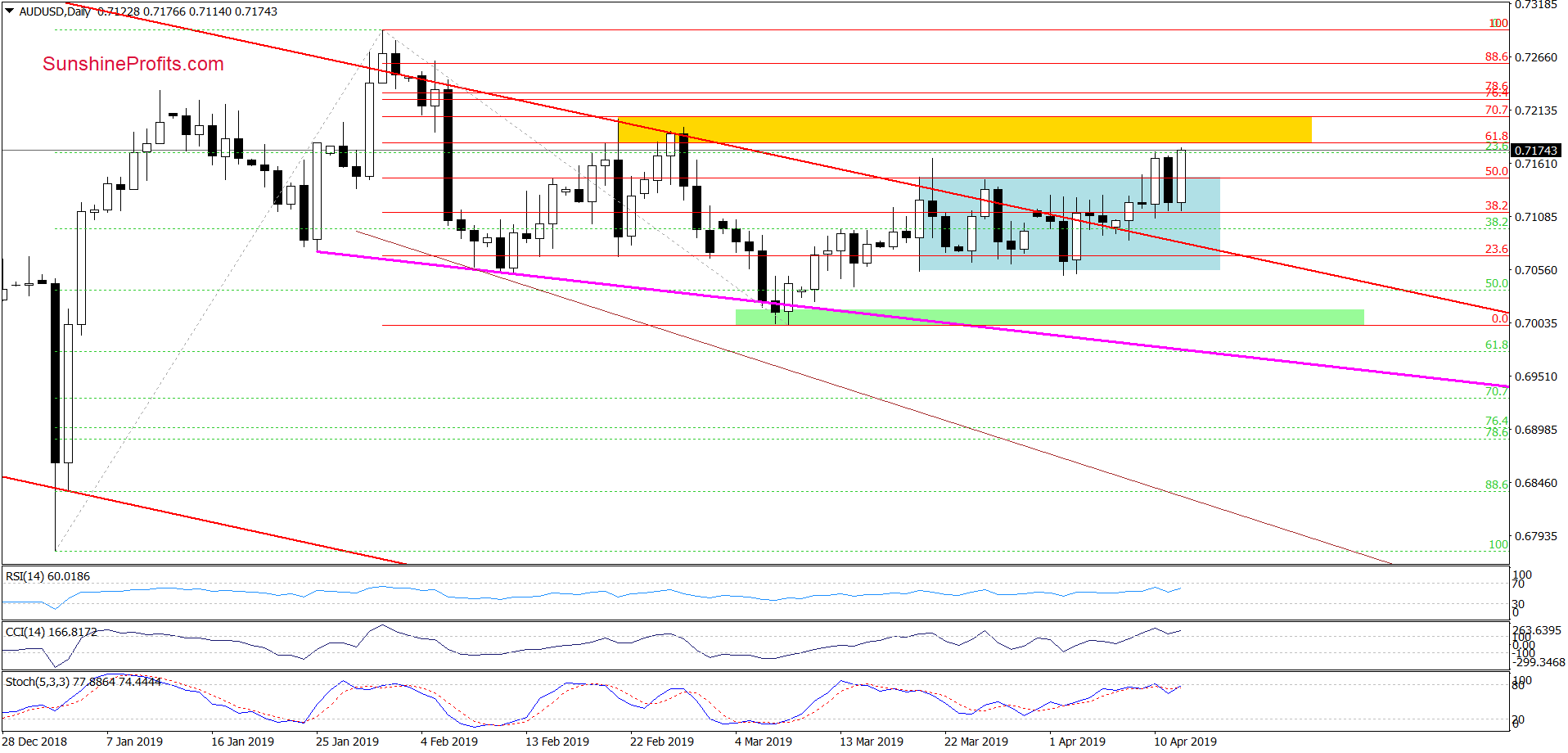Click price axis value 0.67935
Viewport: 1568px width, 753px height.
1536,536
